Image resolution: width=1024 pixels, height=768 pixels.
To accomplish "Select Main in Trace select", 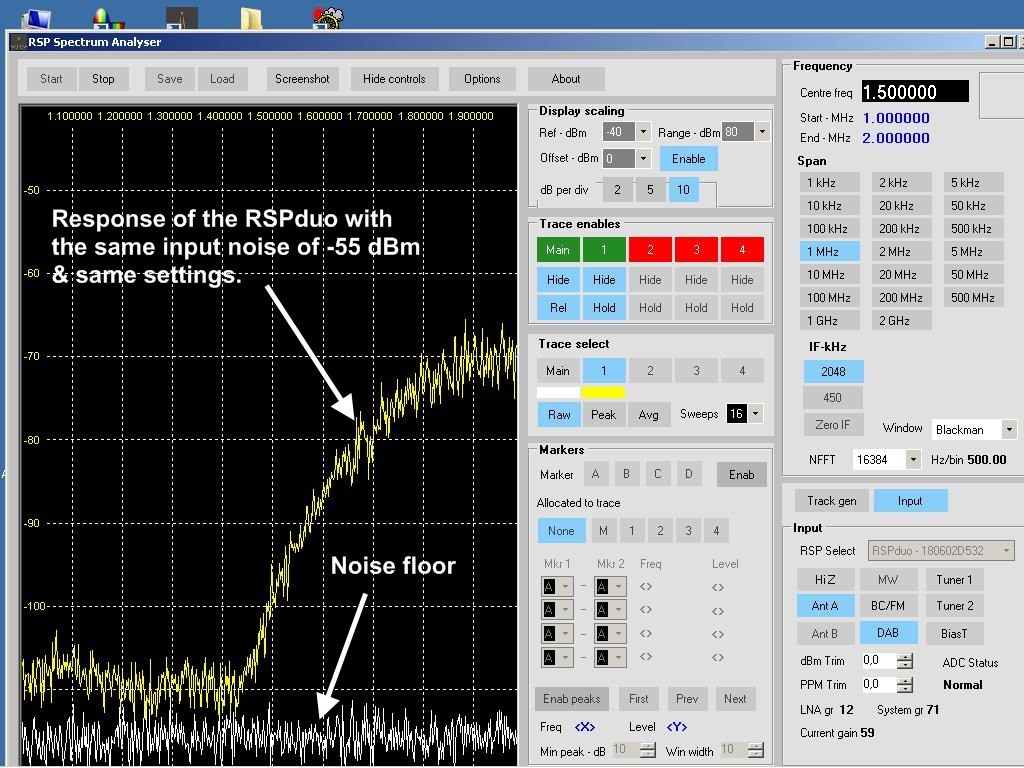I will pos(558,371).
